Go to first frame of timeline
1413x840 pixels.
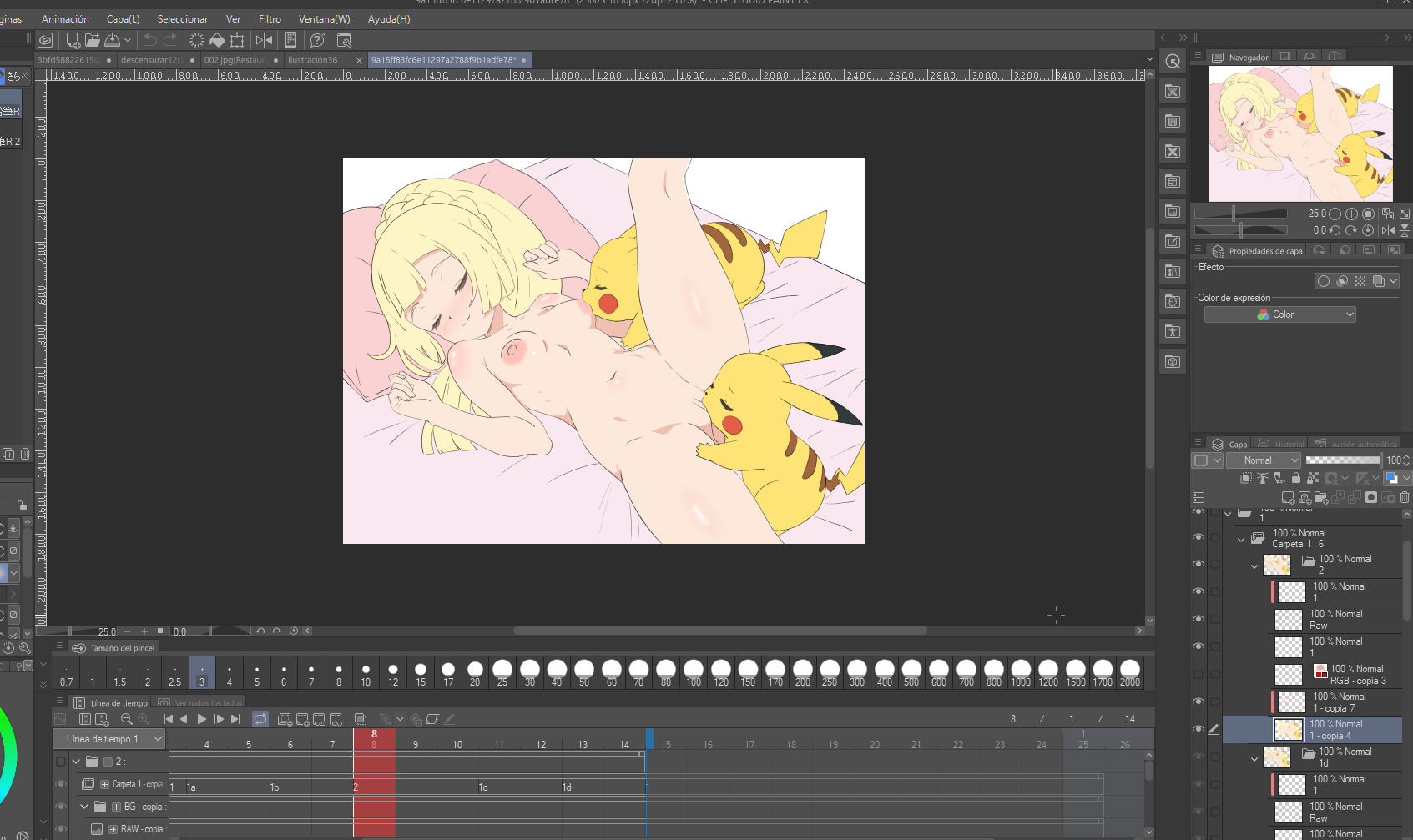pyautogui.click(x=169, y=719)
